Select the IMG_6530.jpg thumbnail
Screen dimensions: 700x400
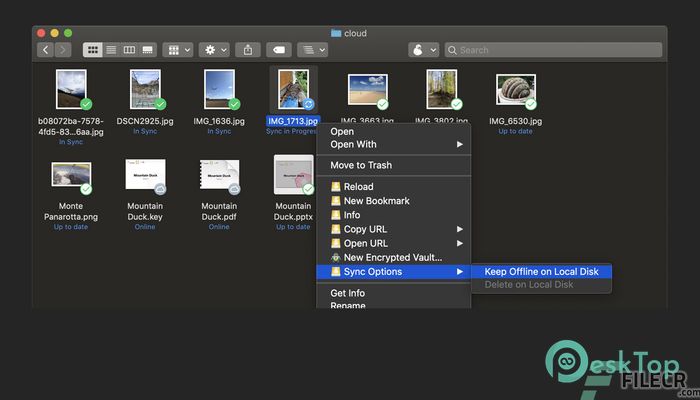pos(516,89)
